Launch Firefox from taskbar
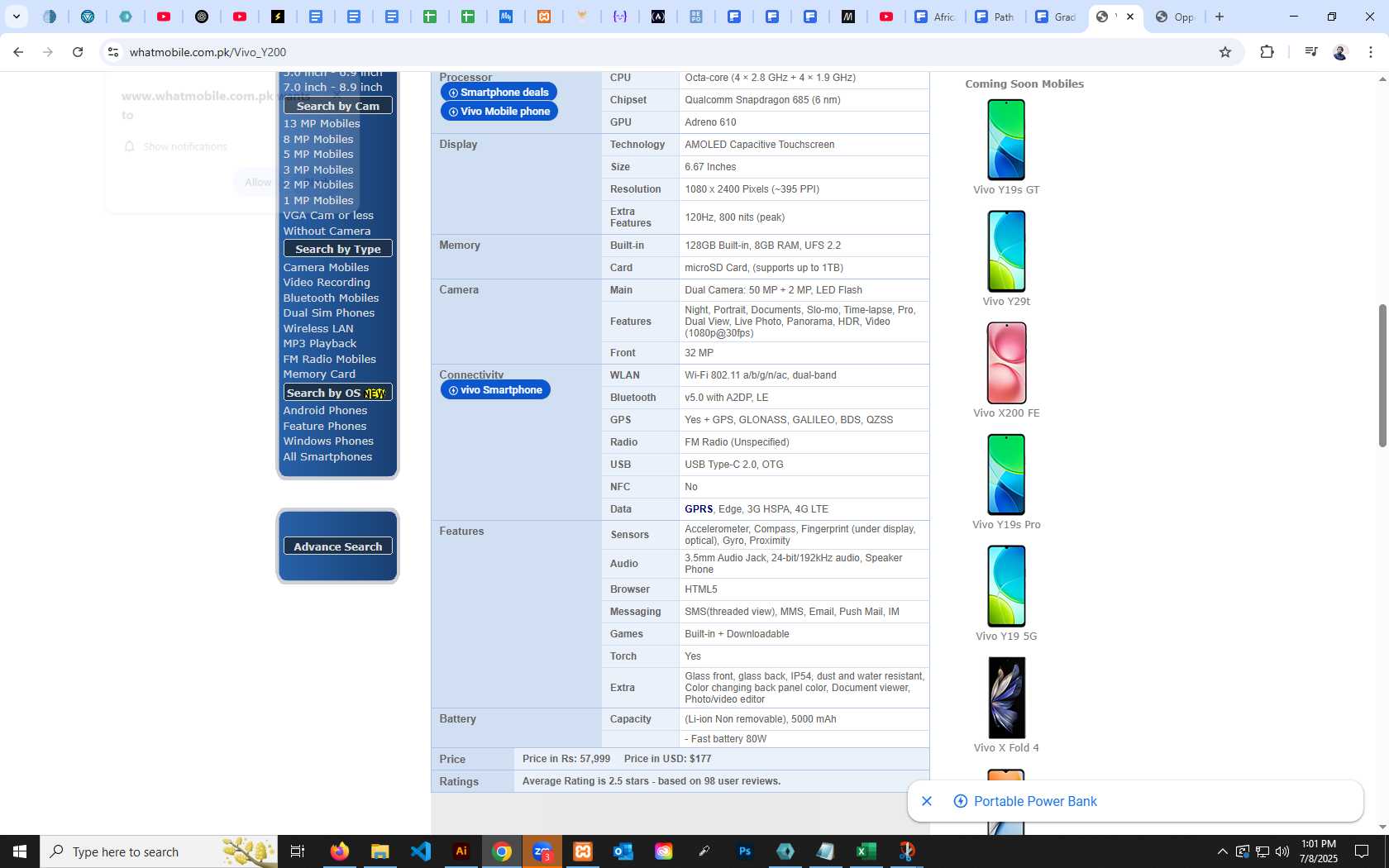Image resolution: width=1389 pixels, height=868 pixels. point(339,851)
